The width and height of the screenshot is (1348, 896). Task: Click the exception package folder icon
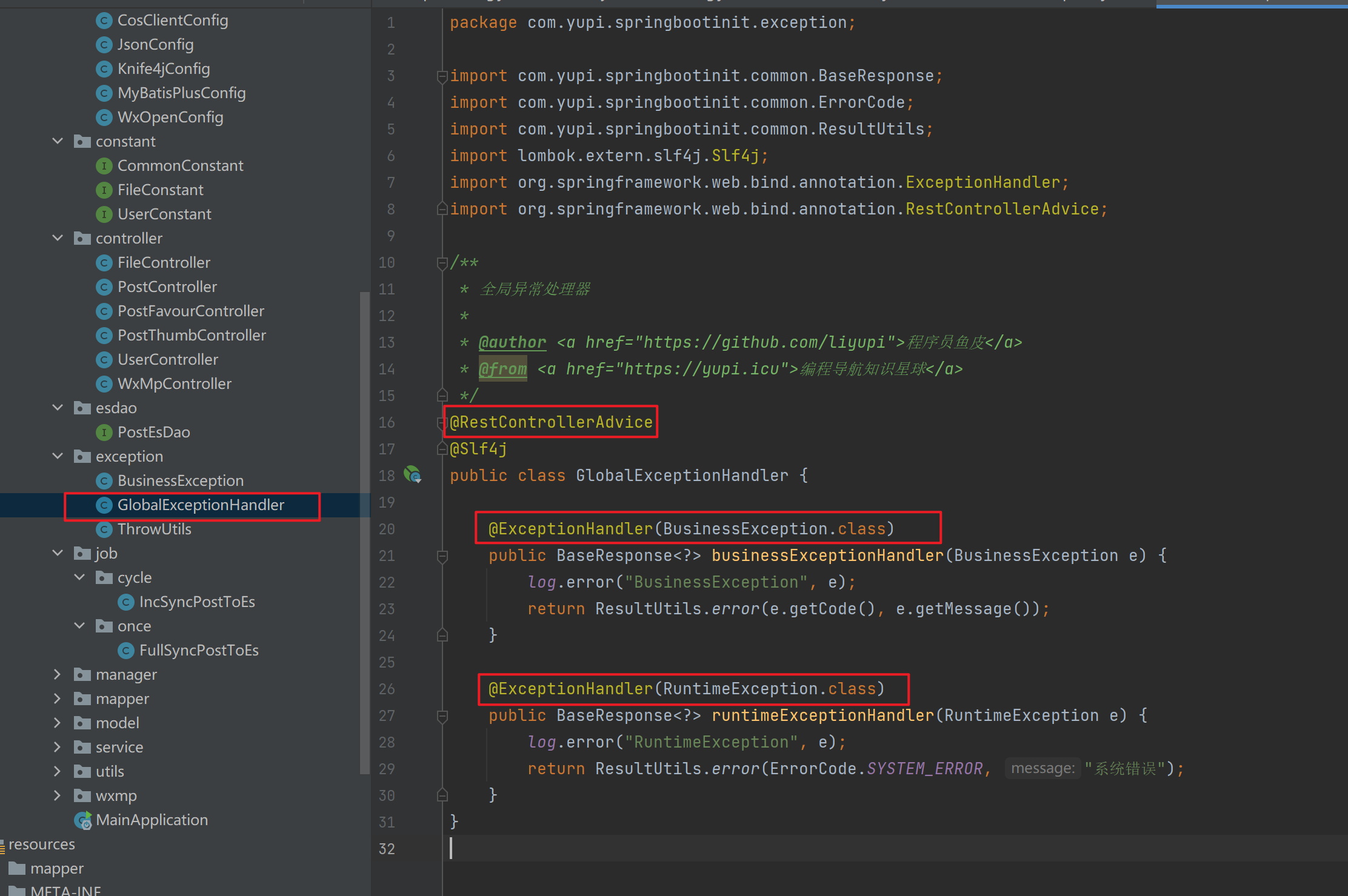click(x=82, y=457)
